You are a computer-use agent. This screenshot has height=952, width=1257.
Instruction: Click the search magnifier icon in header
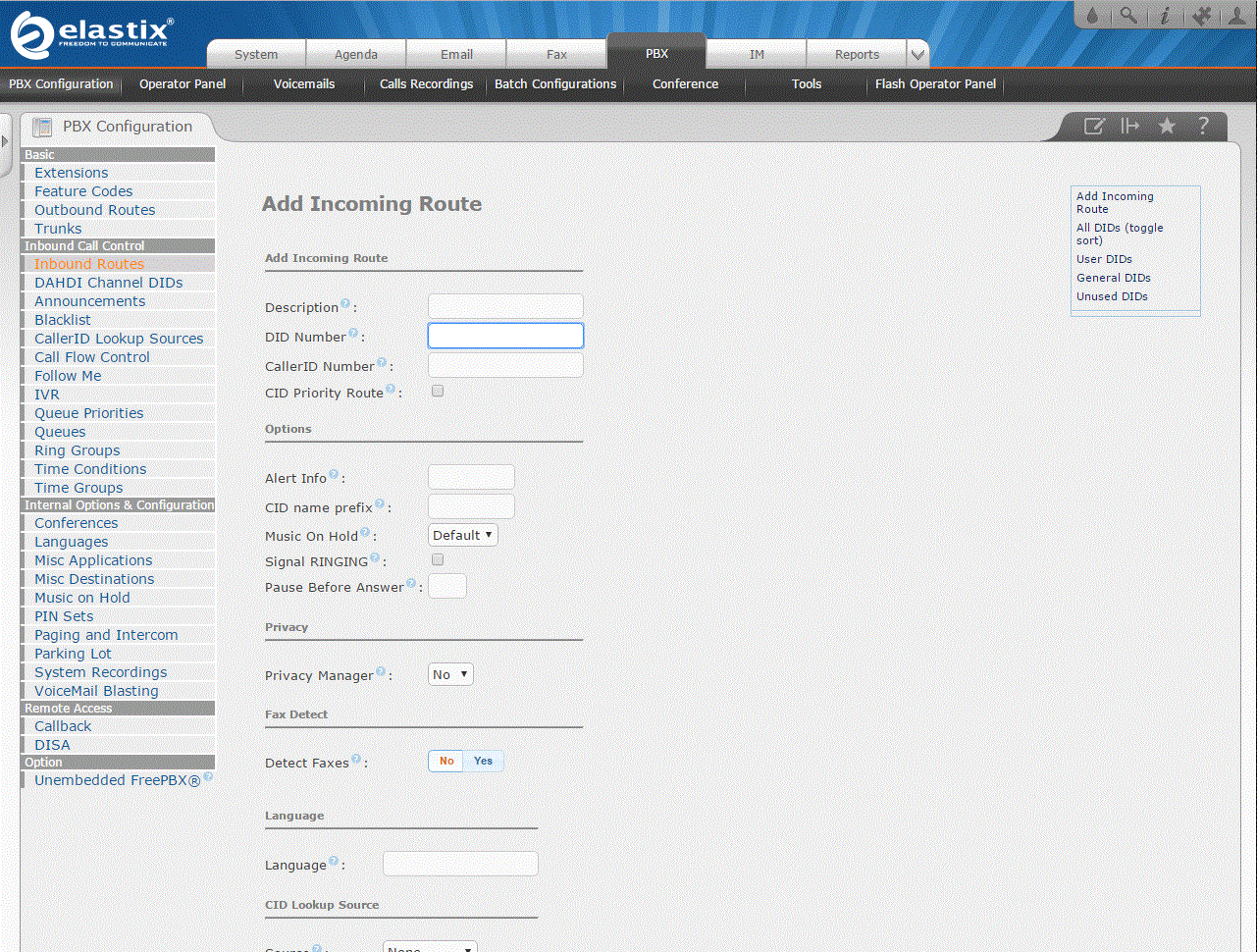pos(1129,16)
